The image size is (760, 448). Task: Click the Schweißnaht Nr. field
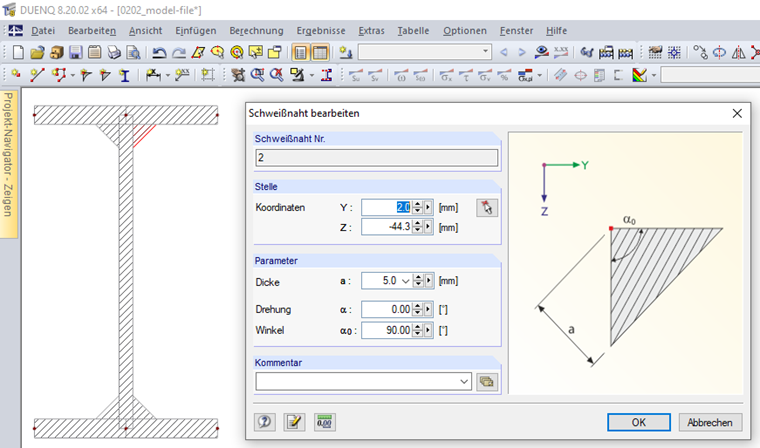pos(377,158)
